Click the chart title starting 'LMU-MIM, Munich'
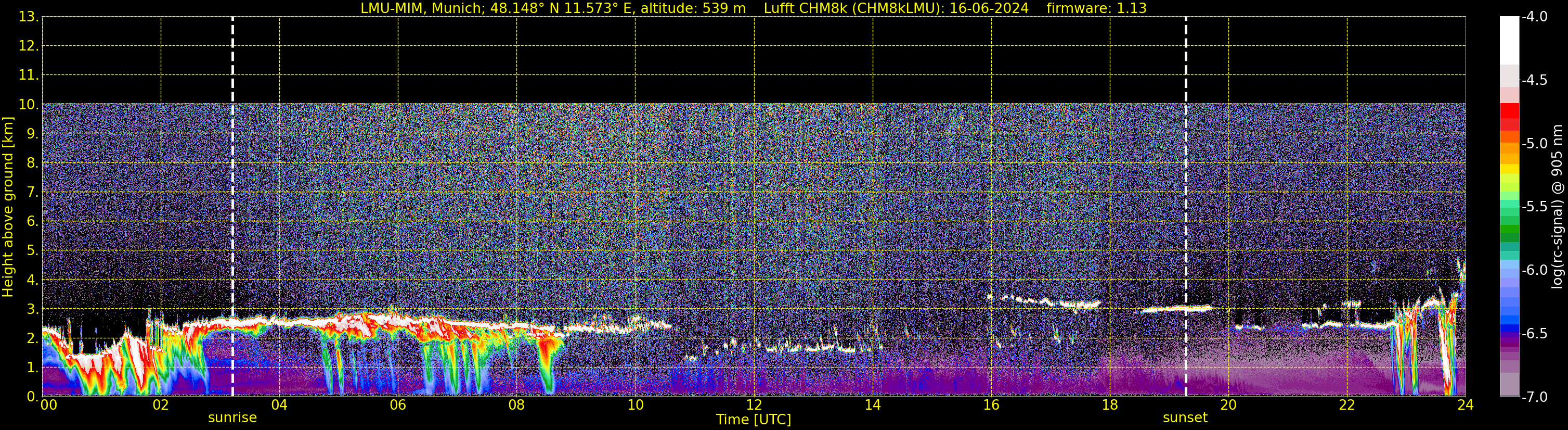Image resolution: width=1568 pixels, height=430 pixels. 754,8
